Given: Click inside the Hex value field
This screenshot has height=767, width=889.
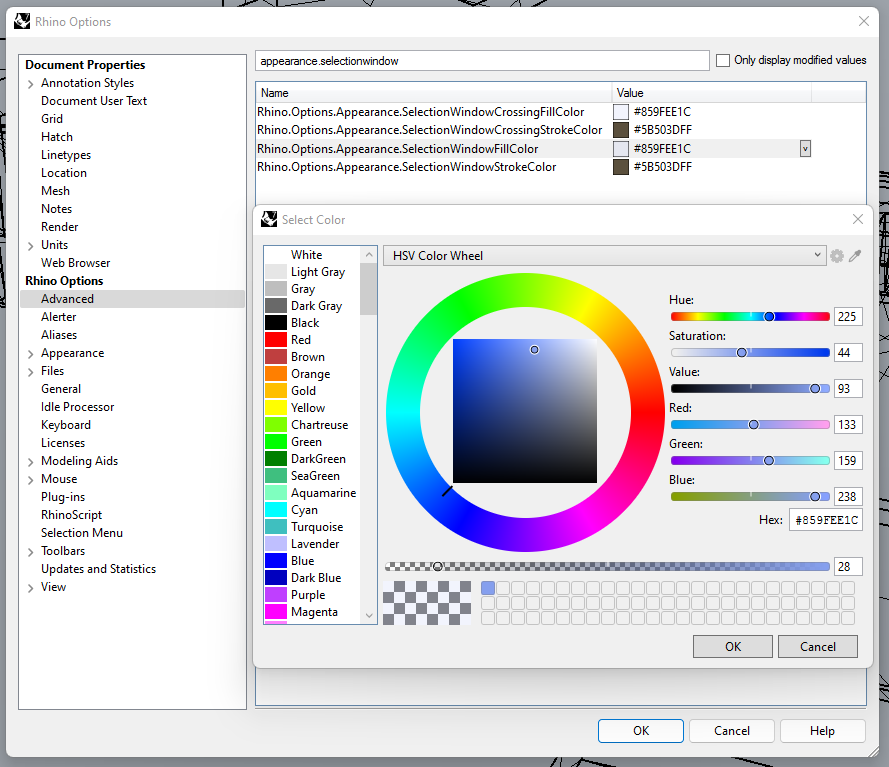Looking at the screenshot, I should (826, 519).
